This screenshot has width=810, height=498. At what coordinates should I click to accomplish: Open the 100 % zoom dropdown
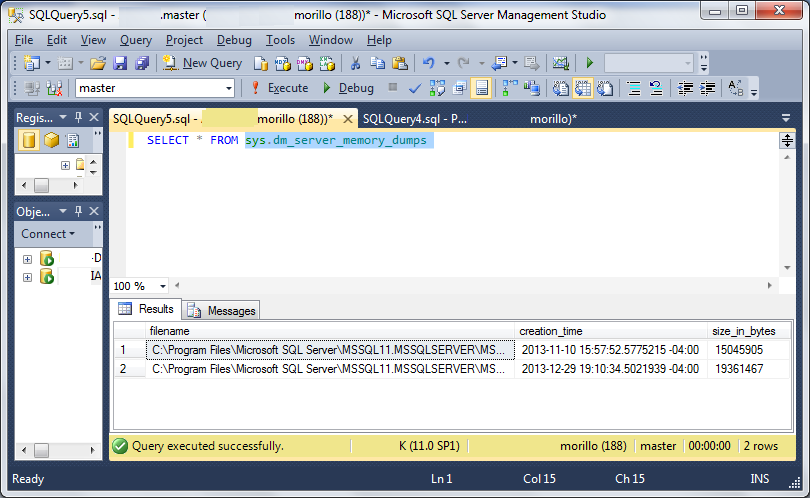click(163, 286)
